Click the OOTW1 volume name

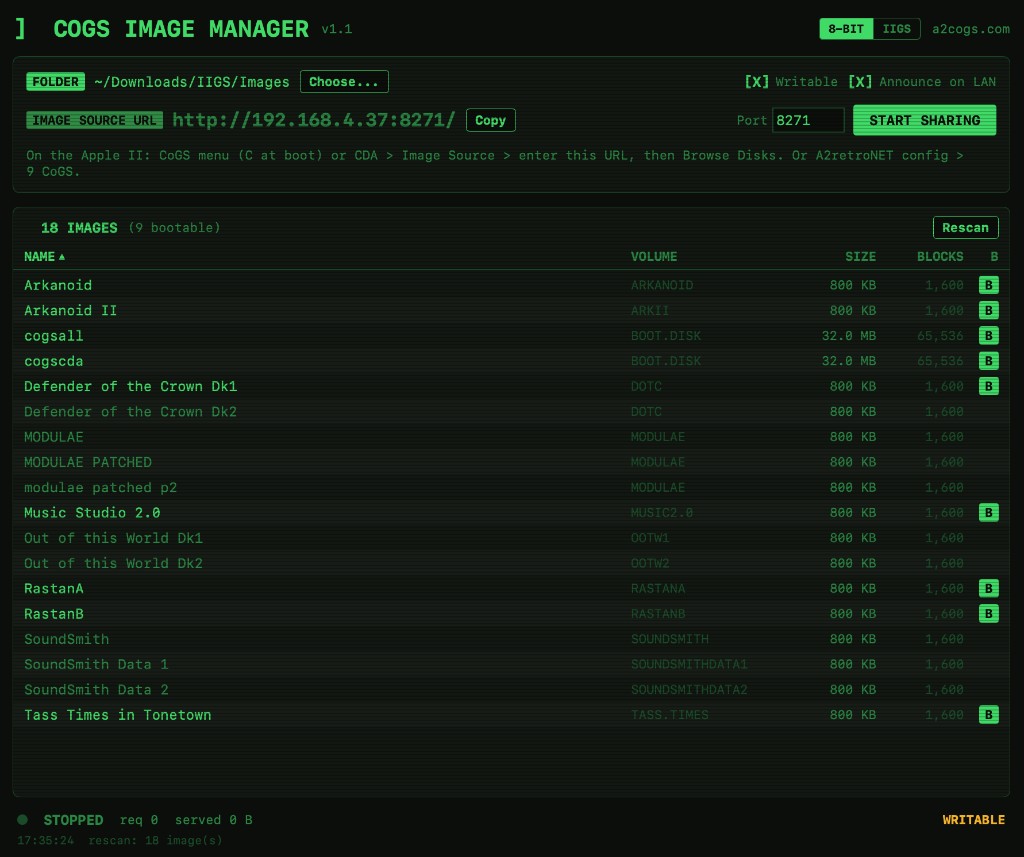[x=650, y=538]
